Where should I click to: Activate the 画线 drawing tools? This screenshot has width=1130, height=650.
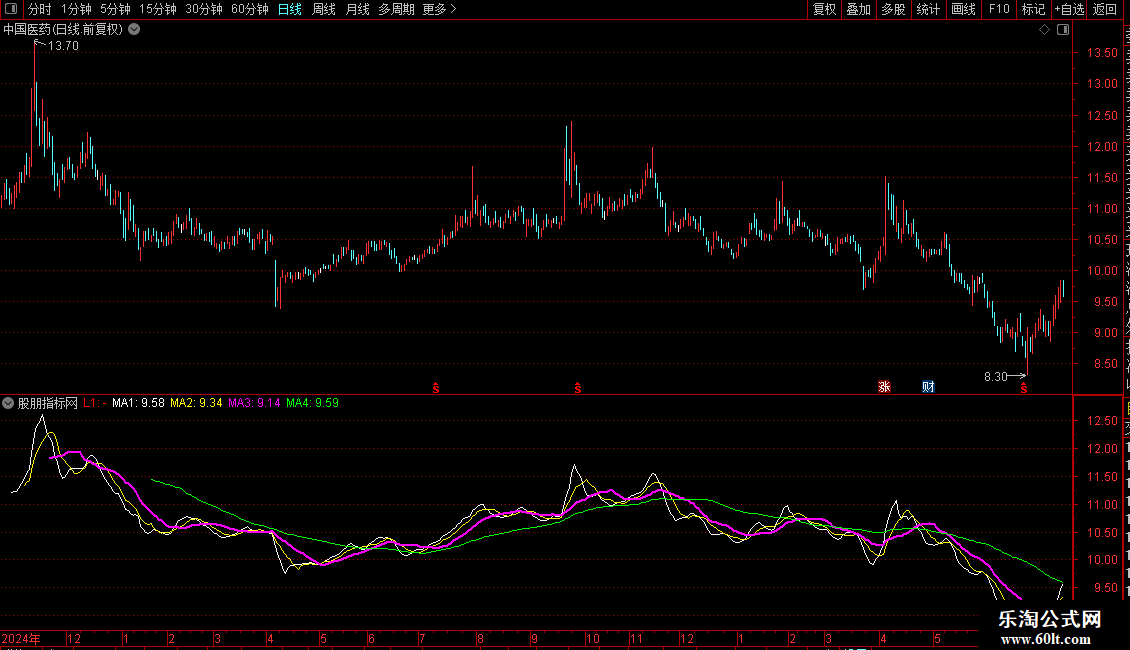click(963, 9)
